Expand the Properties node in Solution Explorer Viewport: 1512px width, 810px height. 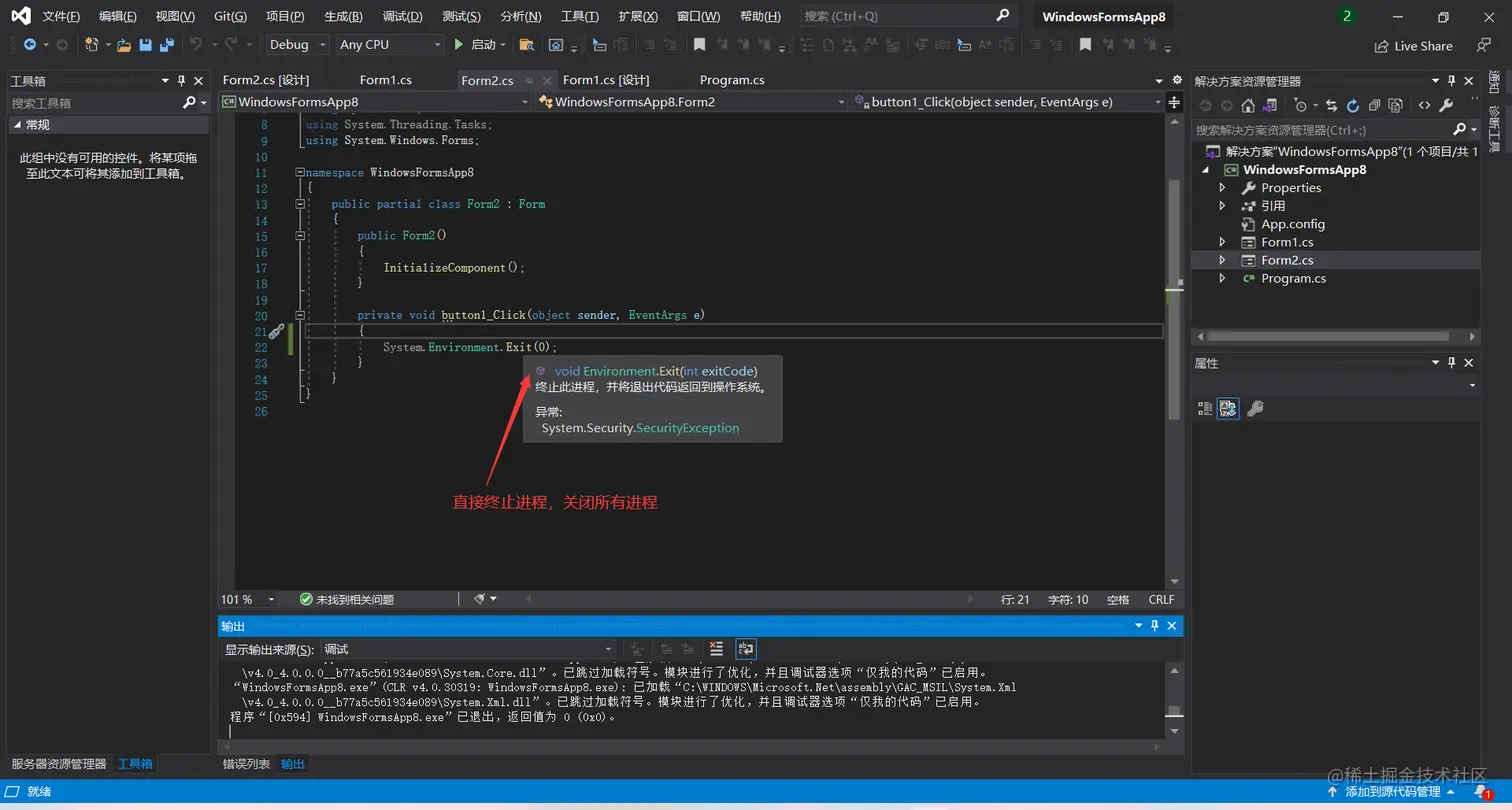point(1222,188)
